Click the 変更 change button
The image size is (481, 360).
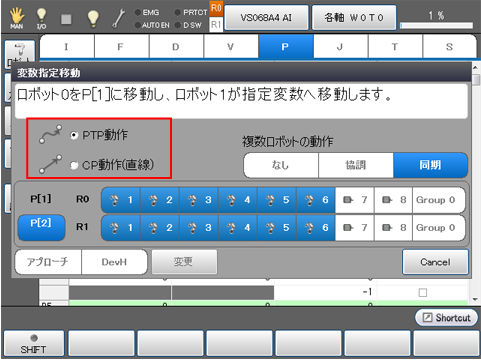click(184, 262)
